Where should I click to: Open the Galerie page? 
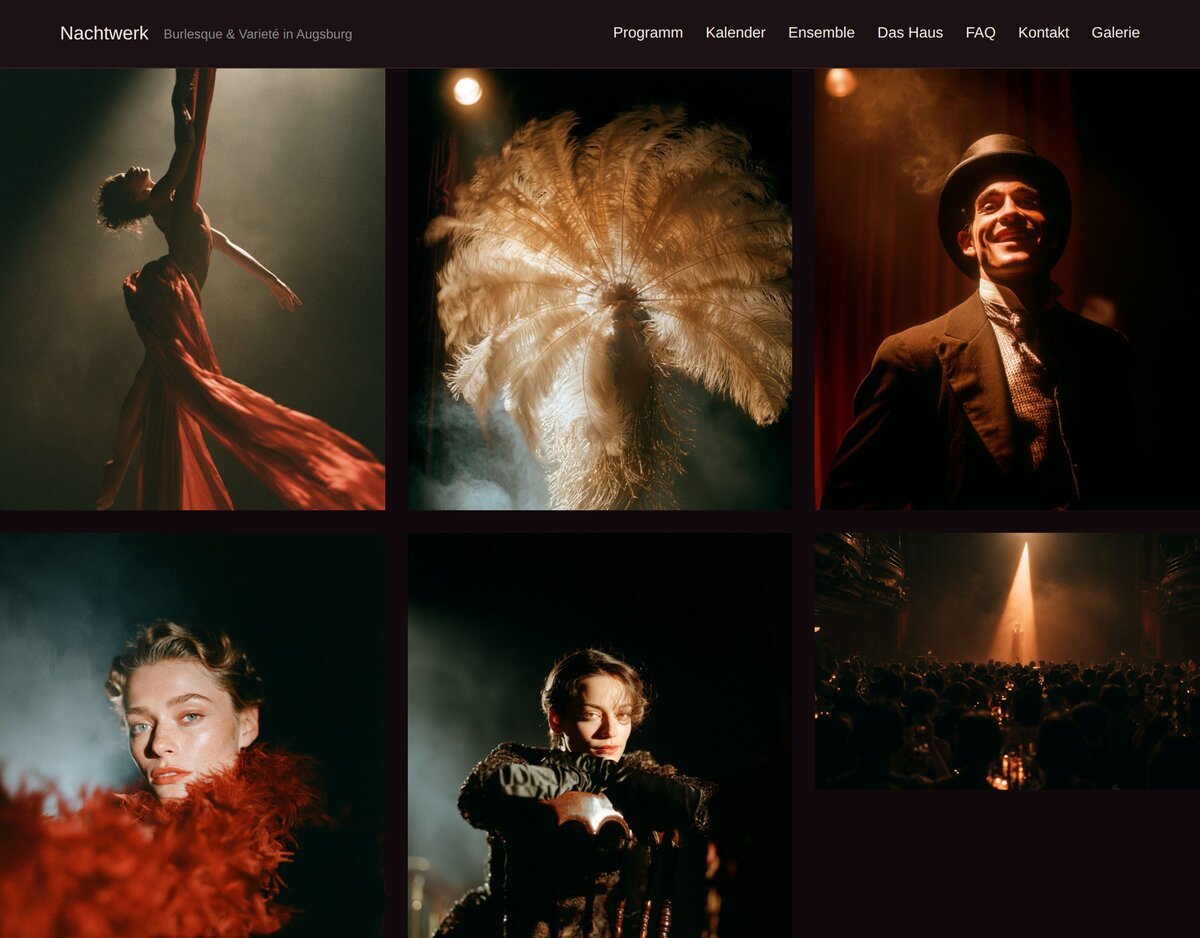pyautogui.click(x=1115, y=33)
